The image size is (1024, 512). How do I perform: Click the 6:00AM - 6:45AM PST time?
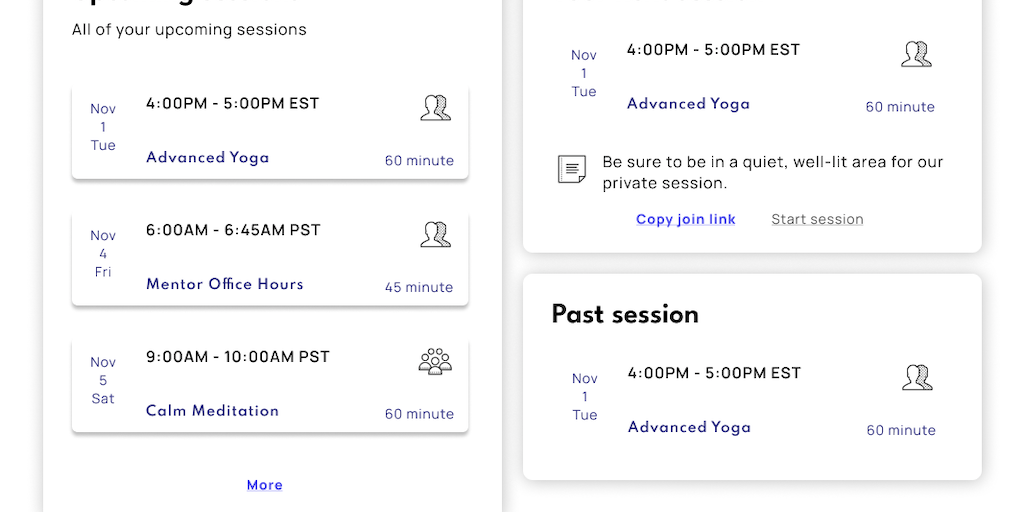[x=233, y=230]
